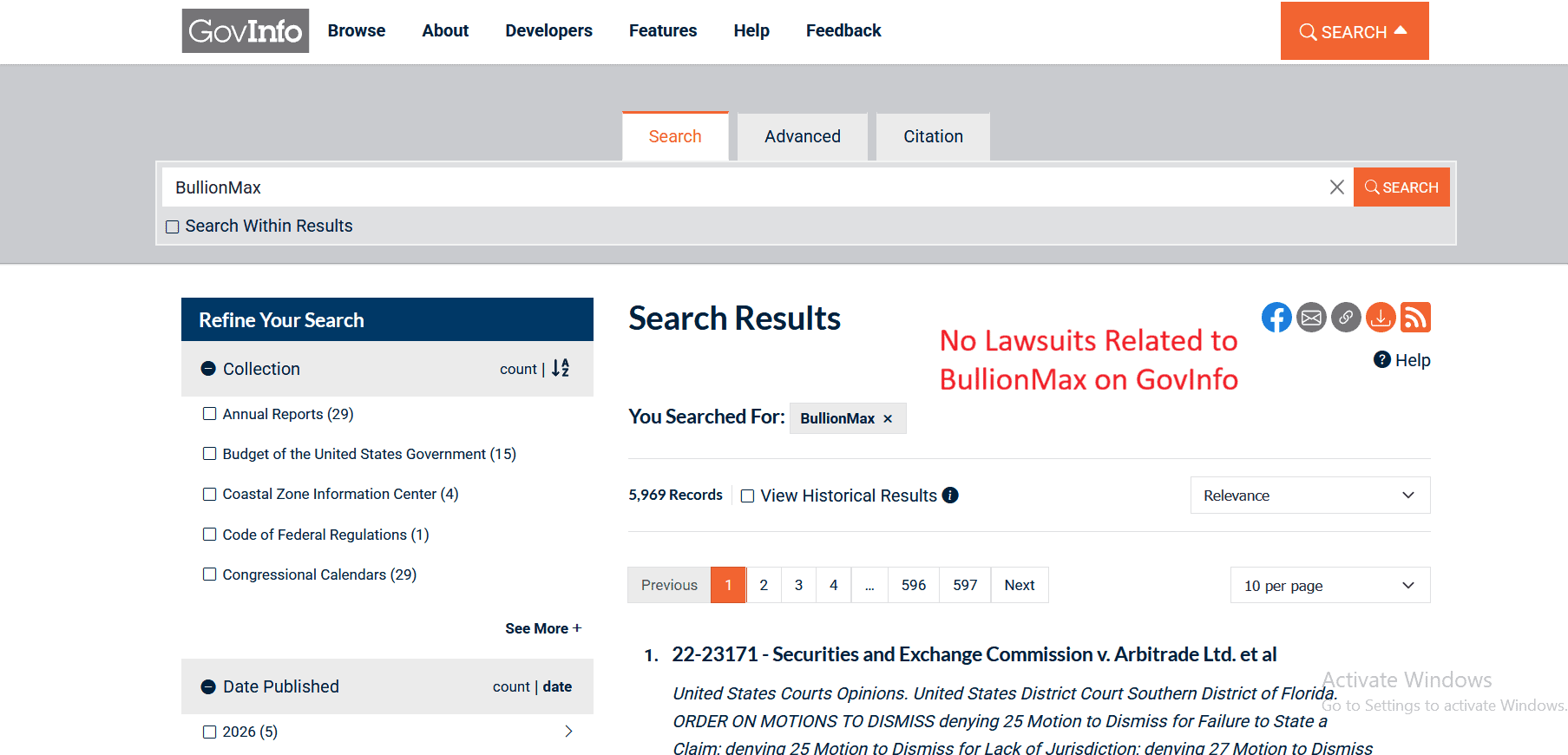Go to results page 2
Screen dimensions: 1568x755
(764, 585)
